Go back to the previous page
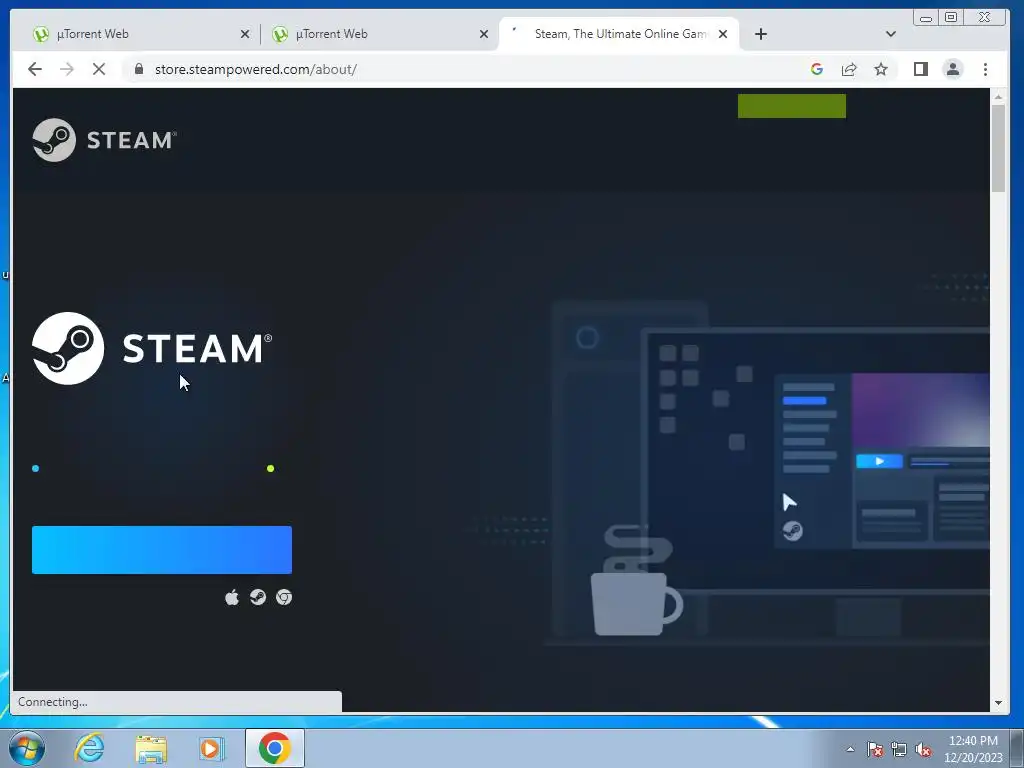The width and height of the screenshot is (1024, 768). [35, 69]
